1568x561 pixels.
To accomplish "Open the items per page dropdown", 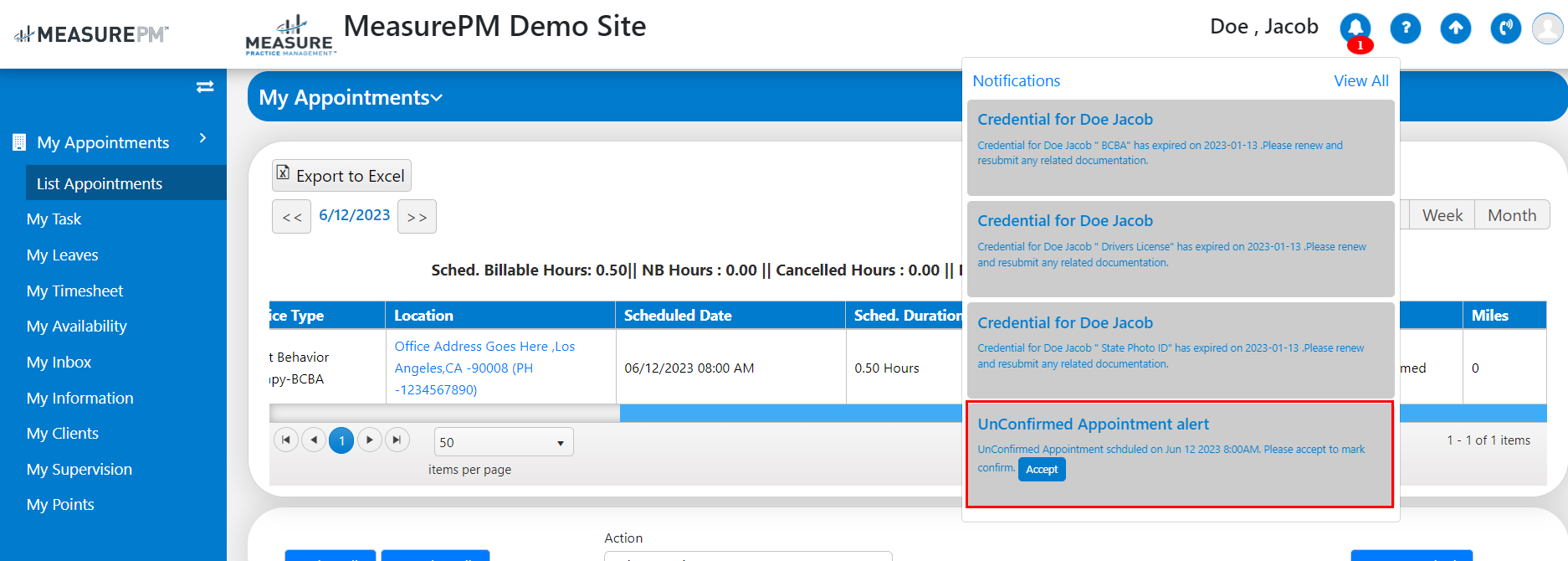I will pos(504,442).
